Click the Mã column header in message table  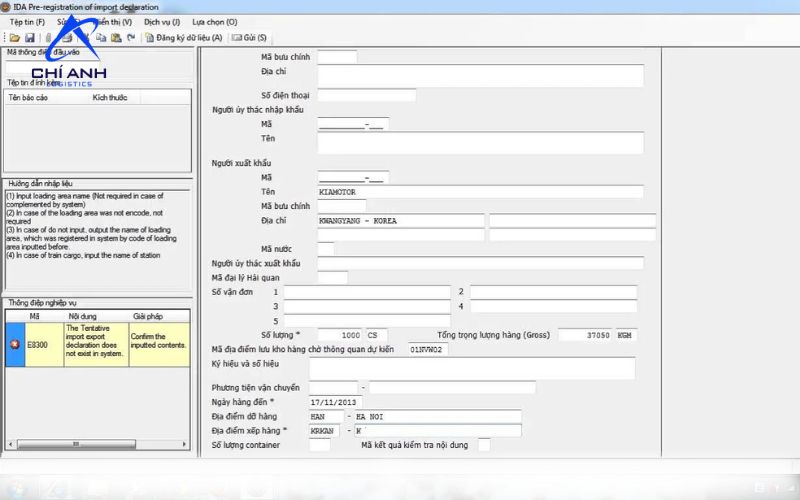pyautogui.click(x=35, y=316)
